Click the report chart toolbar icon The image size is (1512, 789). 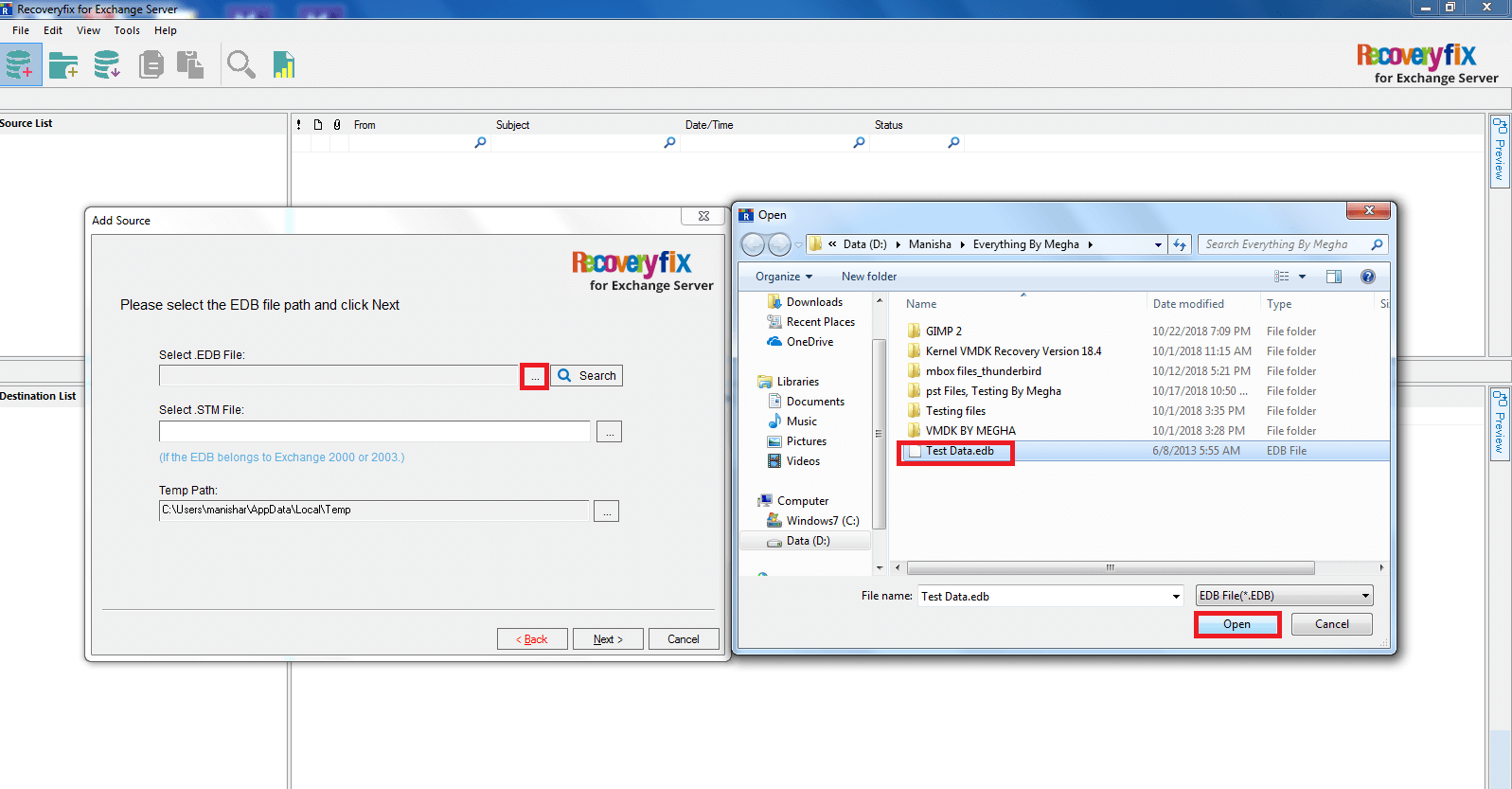(284, 64)
